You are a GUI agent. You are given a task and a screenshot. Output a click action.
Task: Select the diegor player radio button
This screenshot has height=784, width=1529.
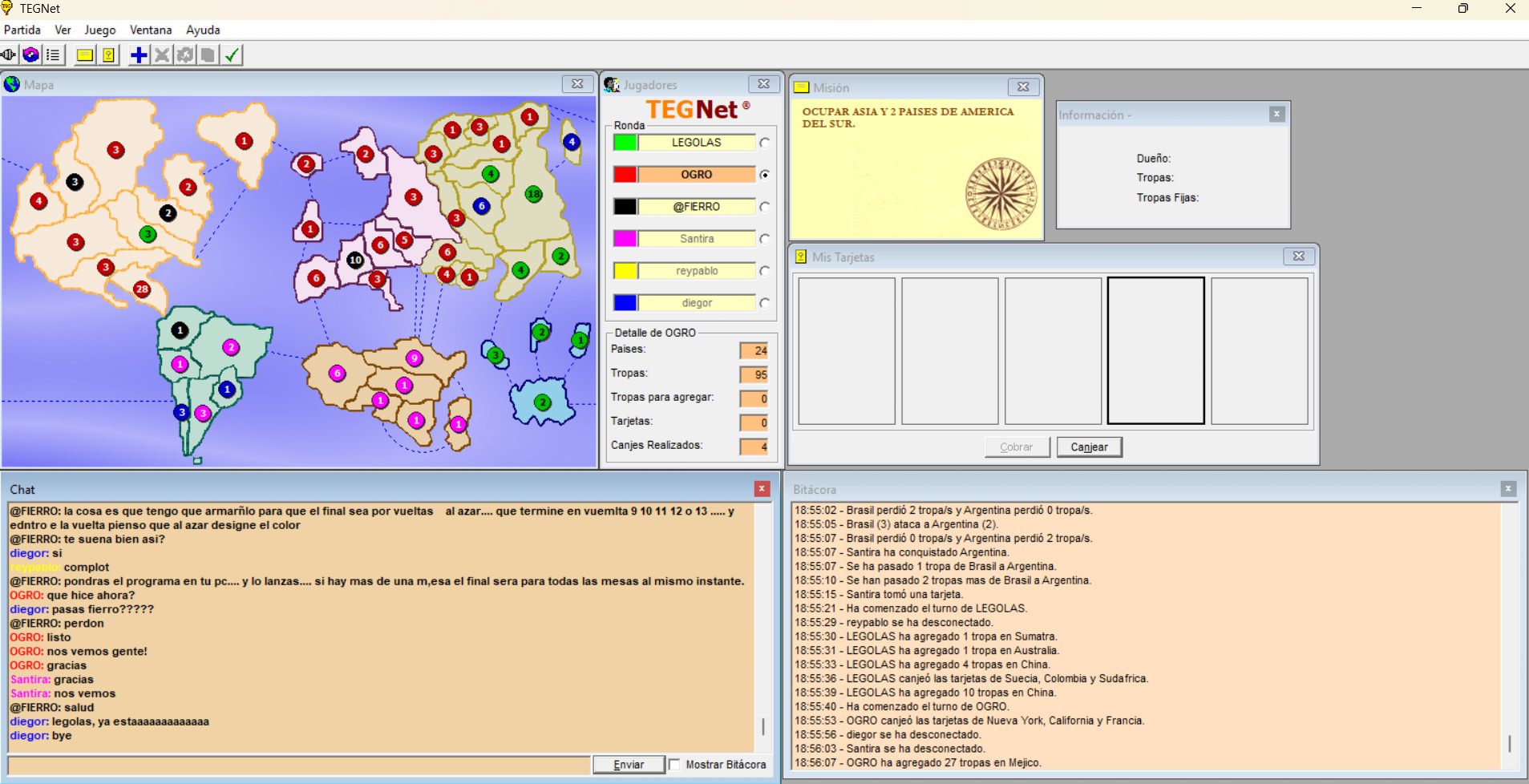point(765,303)
